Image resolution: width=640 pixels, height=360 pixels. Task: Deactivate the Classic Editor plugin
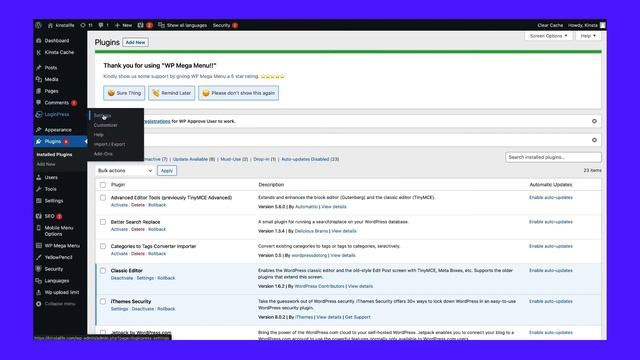[x=122, y=278]
